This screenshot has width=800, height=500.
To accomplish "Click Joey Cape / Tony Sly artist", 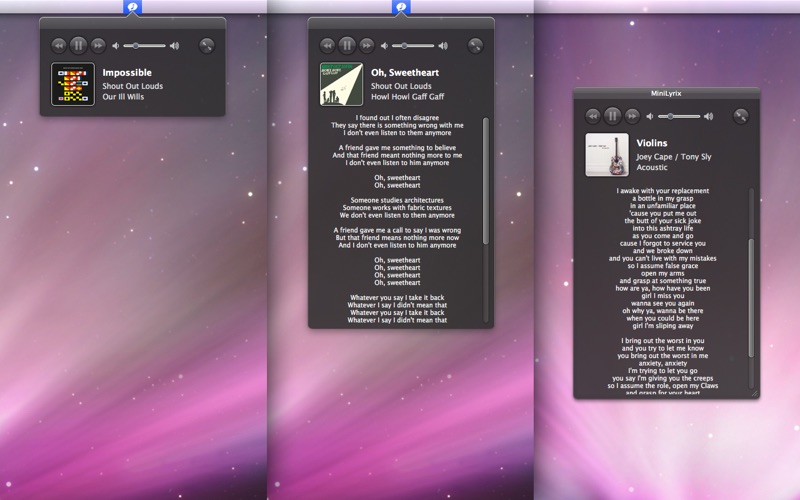I will pyautogui.click(x=673, y=157).
